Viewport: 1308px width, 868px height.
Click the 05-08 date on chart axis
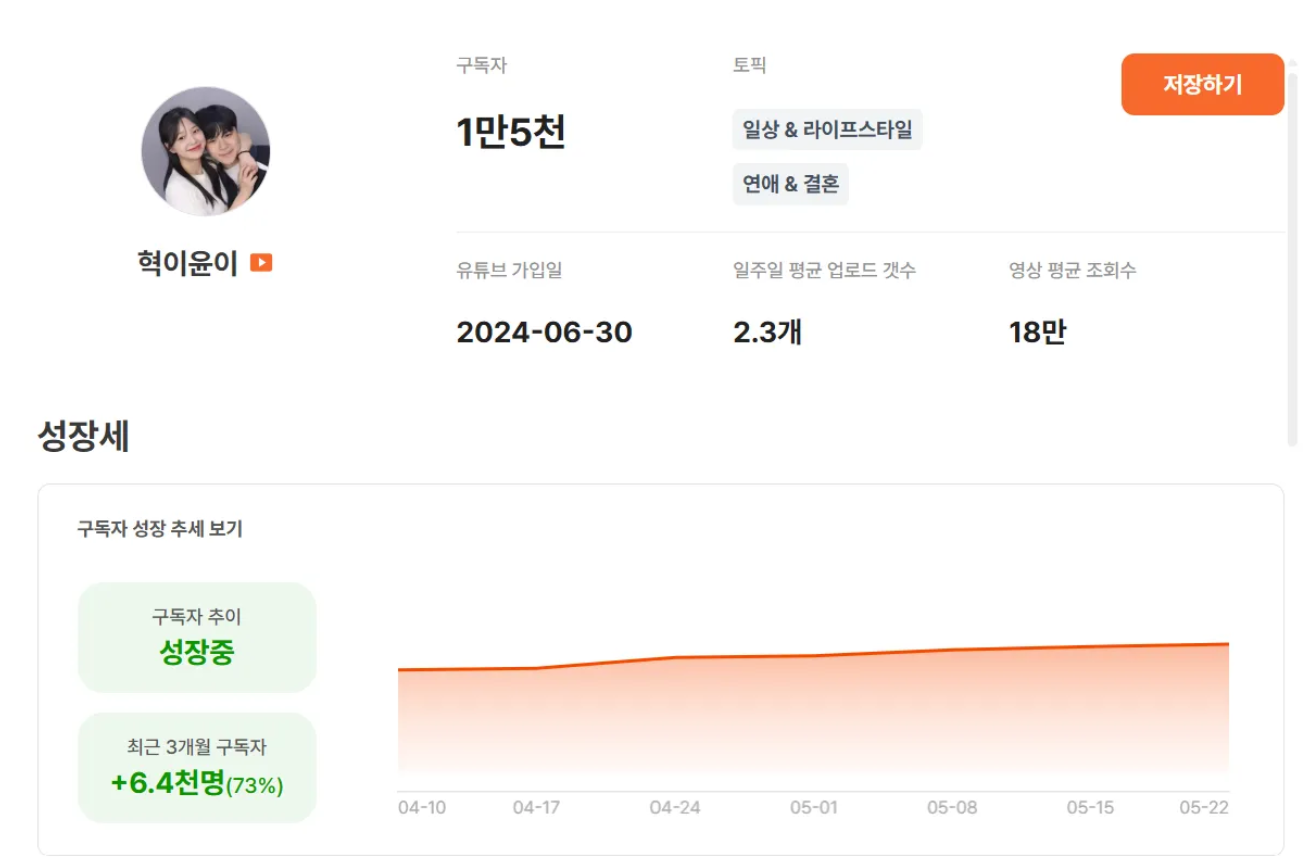pos(951,807)
